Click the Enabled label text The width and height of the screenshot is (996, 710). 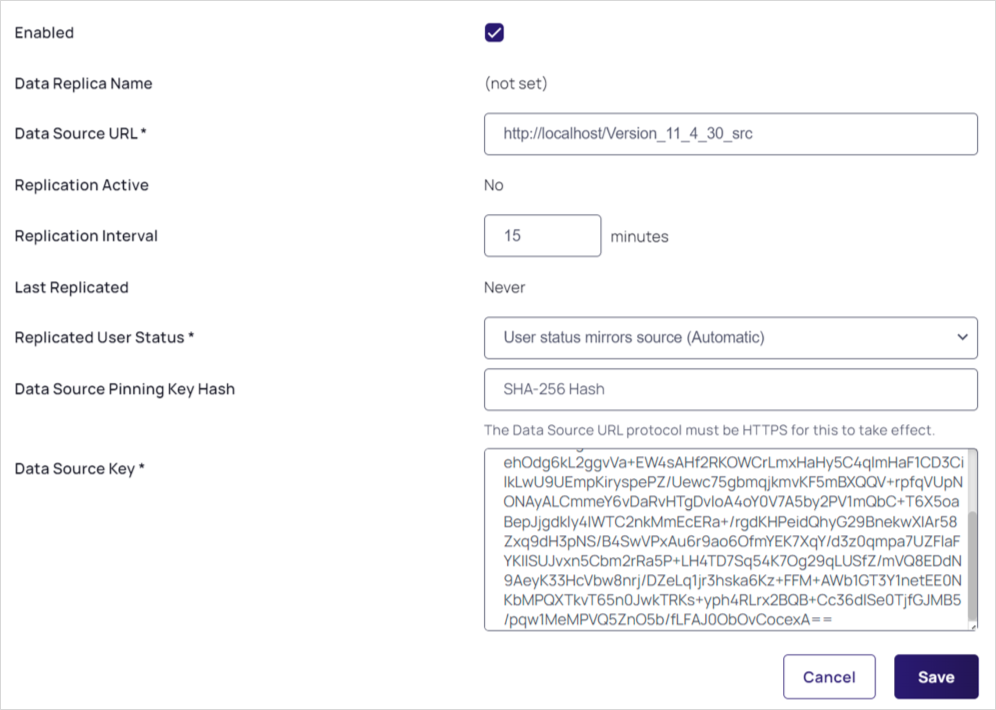click(44, 33)
